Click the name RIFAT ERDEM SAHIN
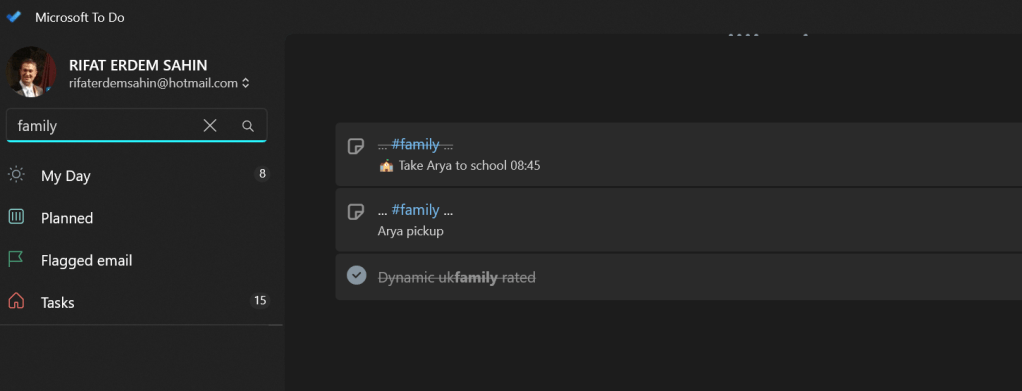Image resolution: width=1022 pixels, height=391 pixels. 138,65
